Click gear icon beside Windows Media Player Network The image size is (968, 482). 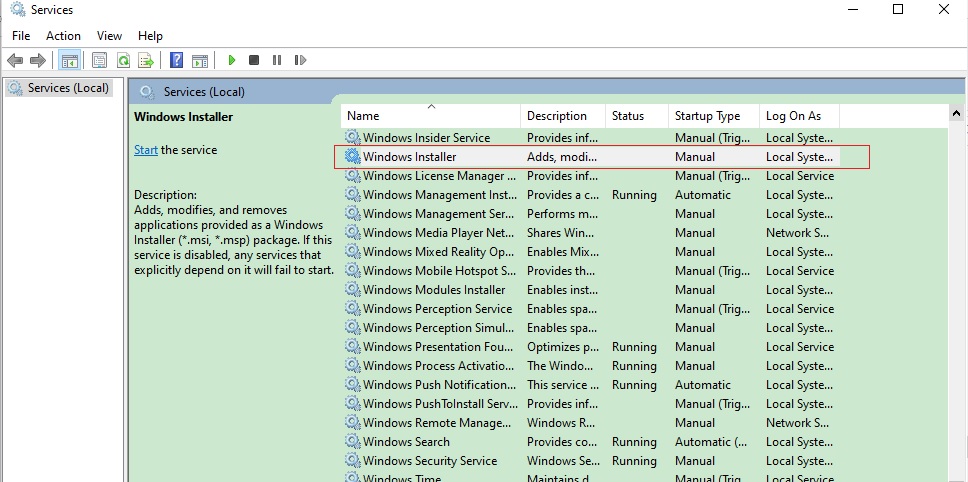(x=353, y=232)
